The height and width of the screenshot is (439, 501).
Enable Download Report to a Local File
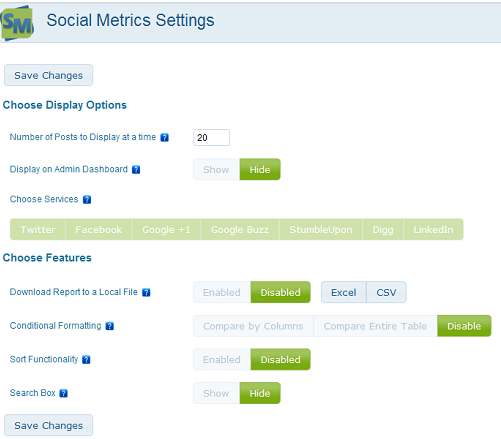pos(222,292)
